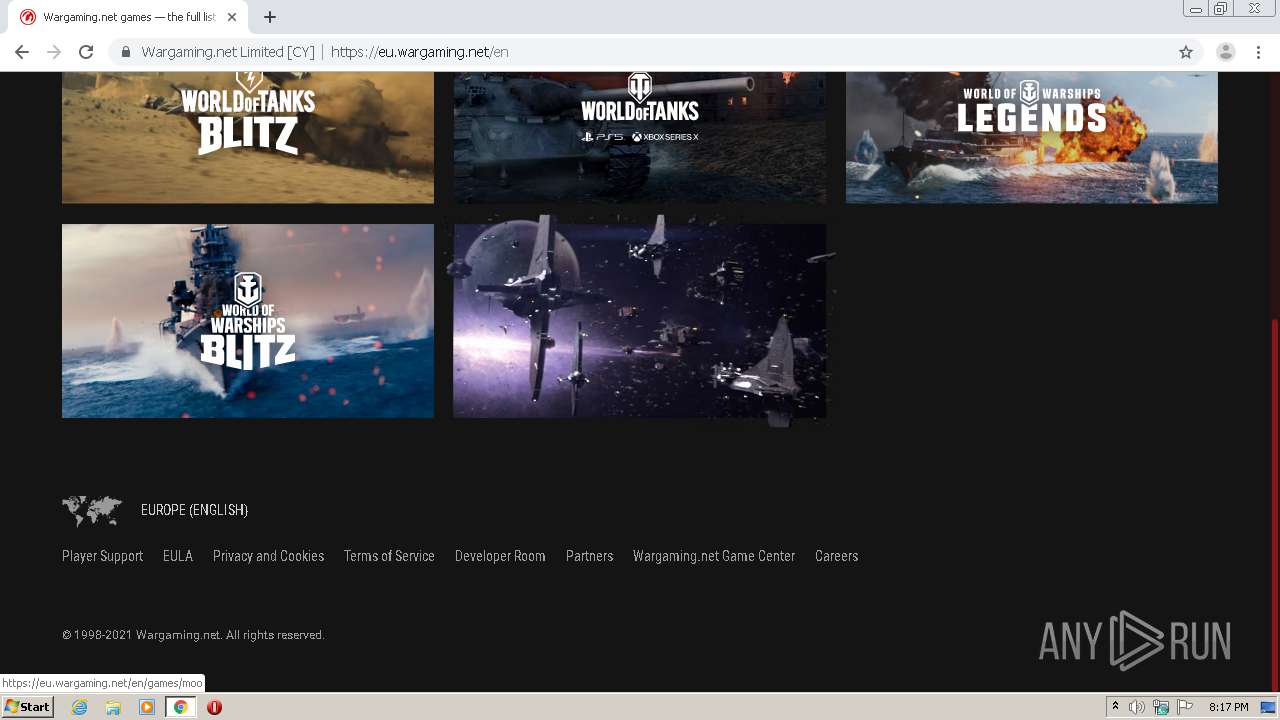The width and height of the screenshot is (1280, 720).
Task: Open the file explorer folder taskbar icon
Action: tap(113, 707)
